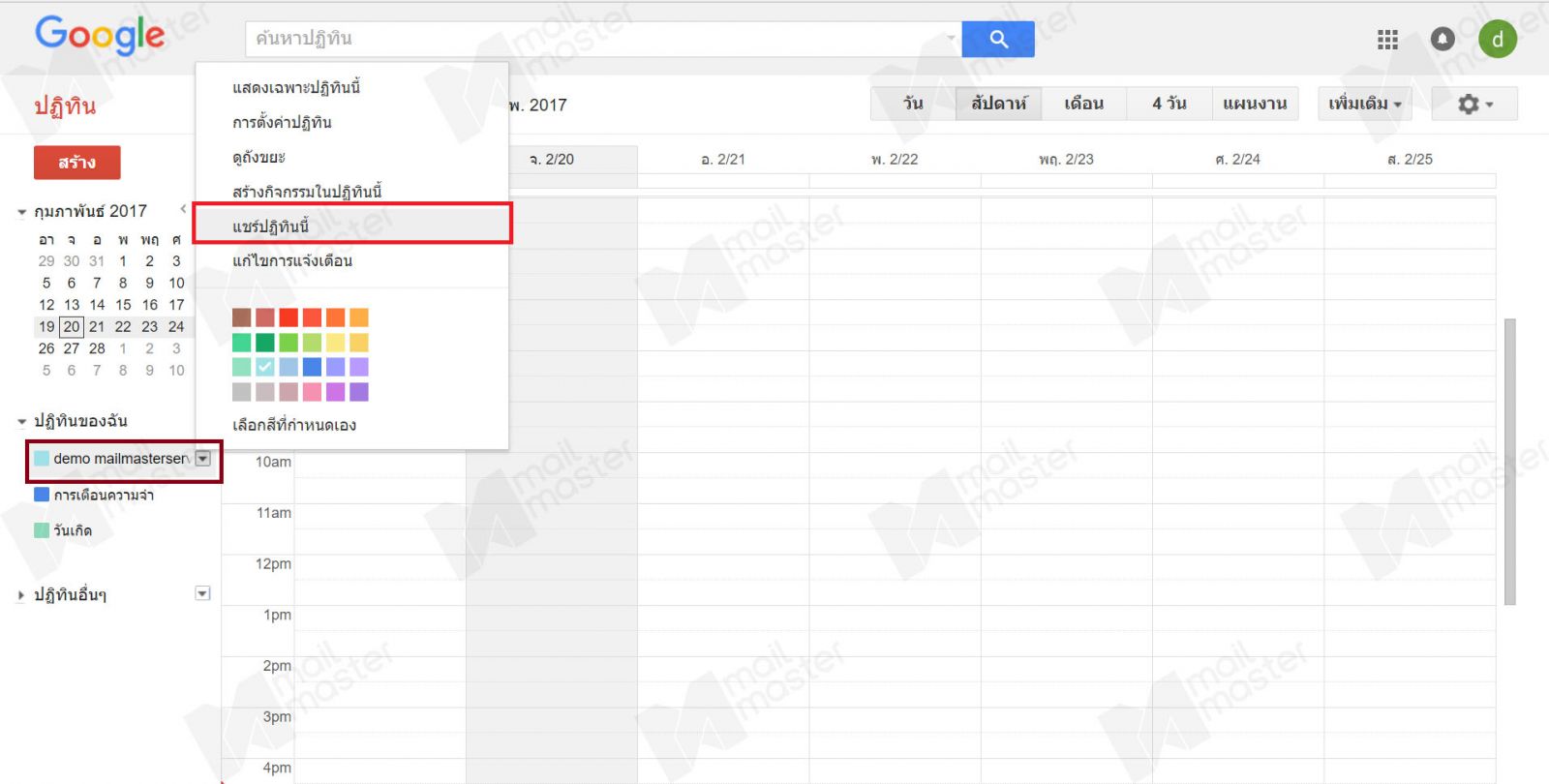Toggle demo mailmasterserv calendar color box

[x=42, y=459]
